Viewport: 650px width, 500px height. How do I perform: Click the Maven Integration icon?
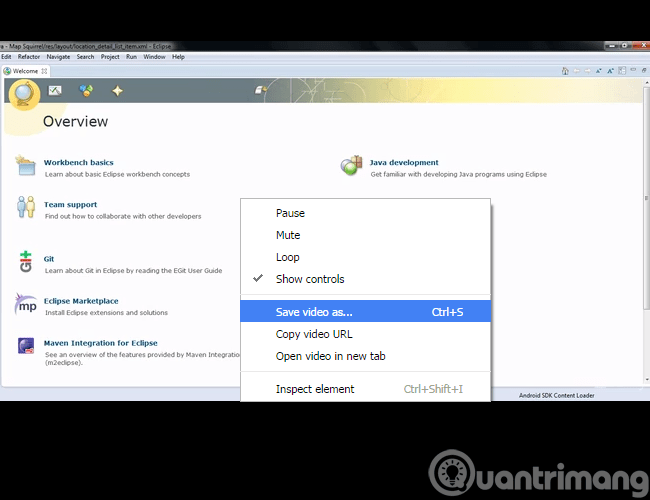[x=26, y=345]
